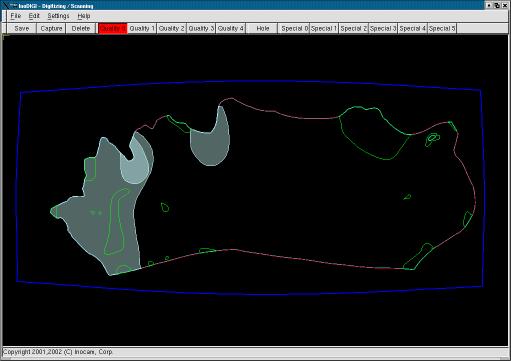Open the Edit menu

[34, 16]
